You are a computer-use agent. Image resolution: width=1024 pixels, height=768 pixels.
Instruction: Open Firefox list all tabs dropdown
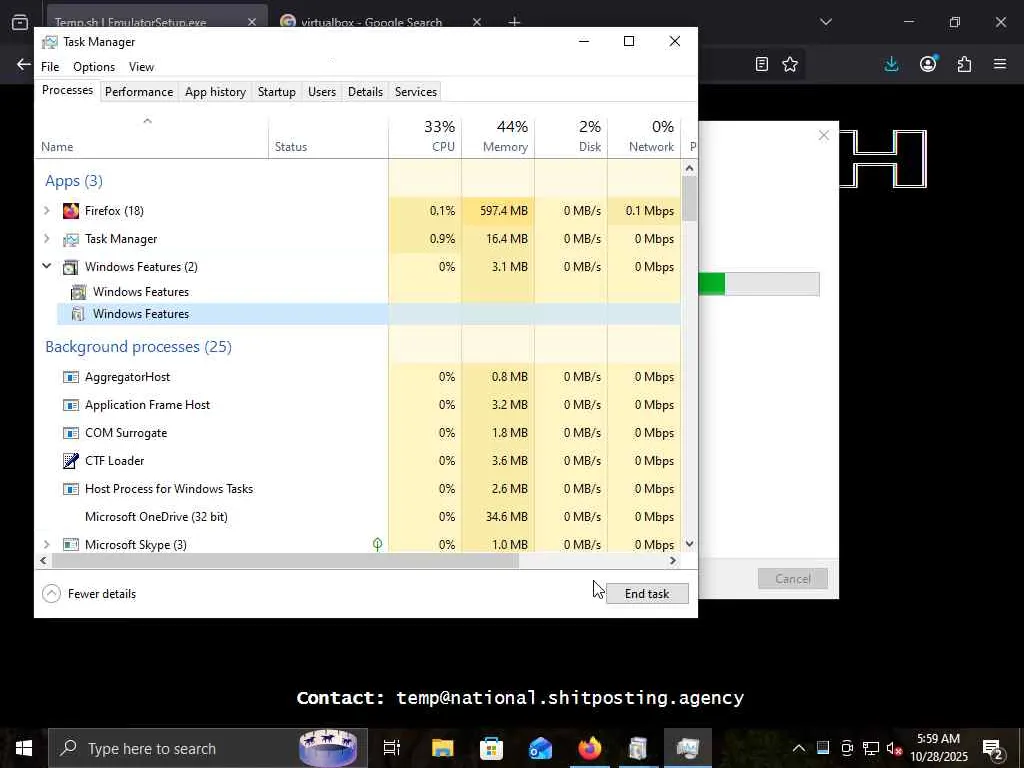[x=826, y=22]
